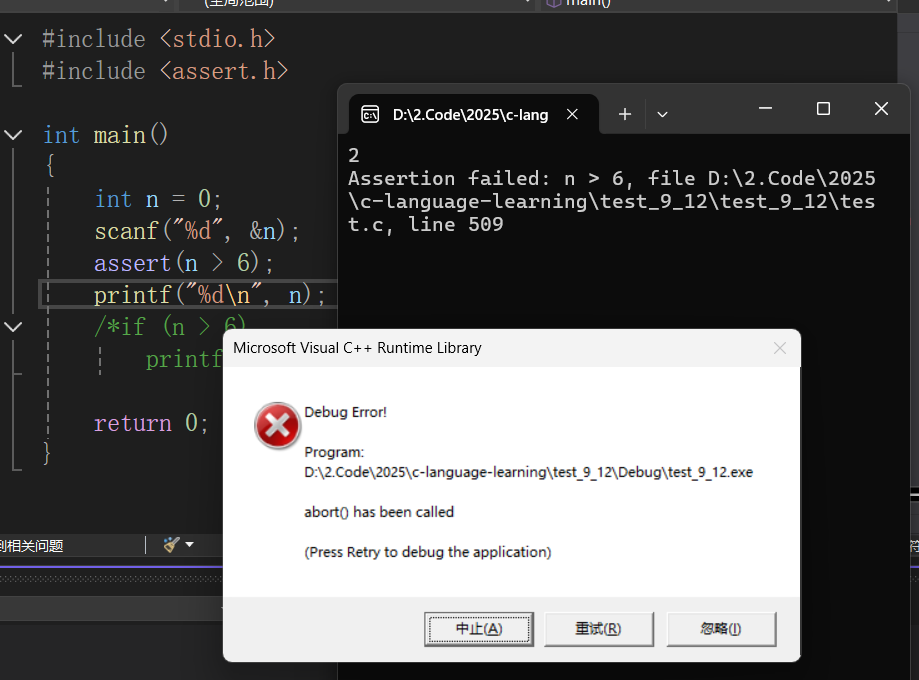Click the program path test_9_12.exe text
919x680 pixels.
[529, 472]
